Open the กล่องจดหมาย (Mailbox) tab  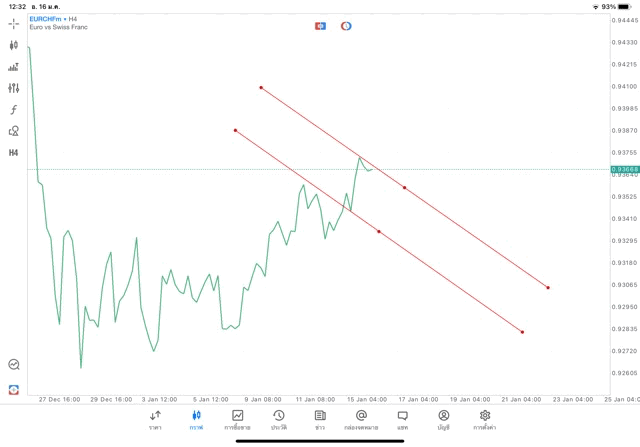(361, 420)
